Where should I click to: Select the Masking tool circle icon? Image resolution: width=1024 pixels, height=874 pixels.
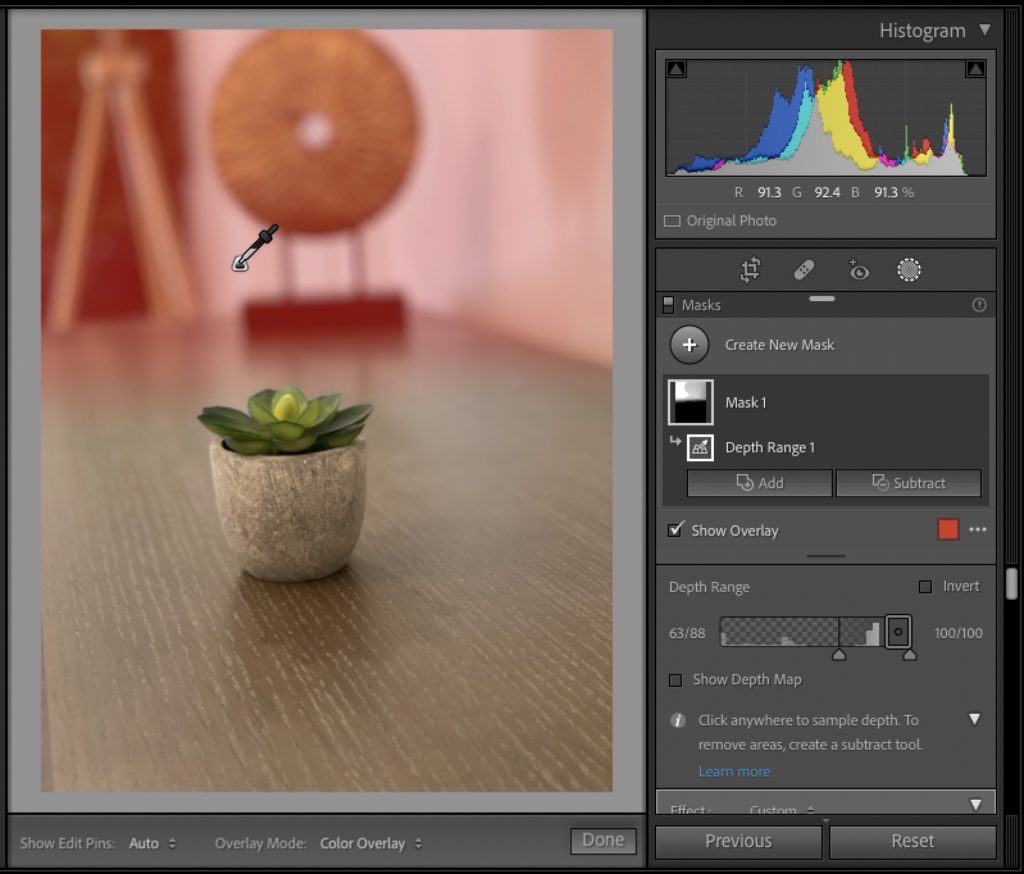pyautogui.click(x=909, y=270)
